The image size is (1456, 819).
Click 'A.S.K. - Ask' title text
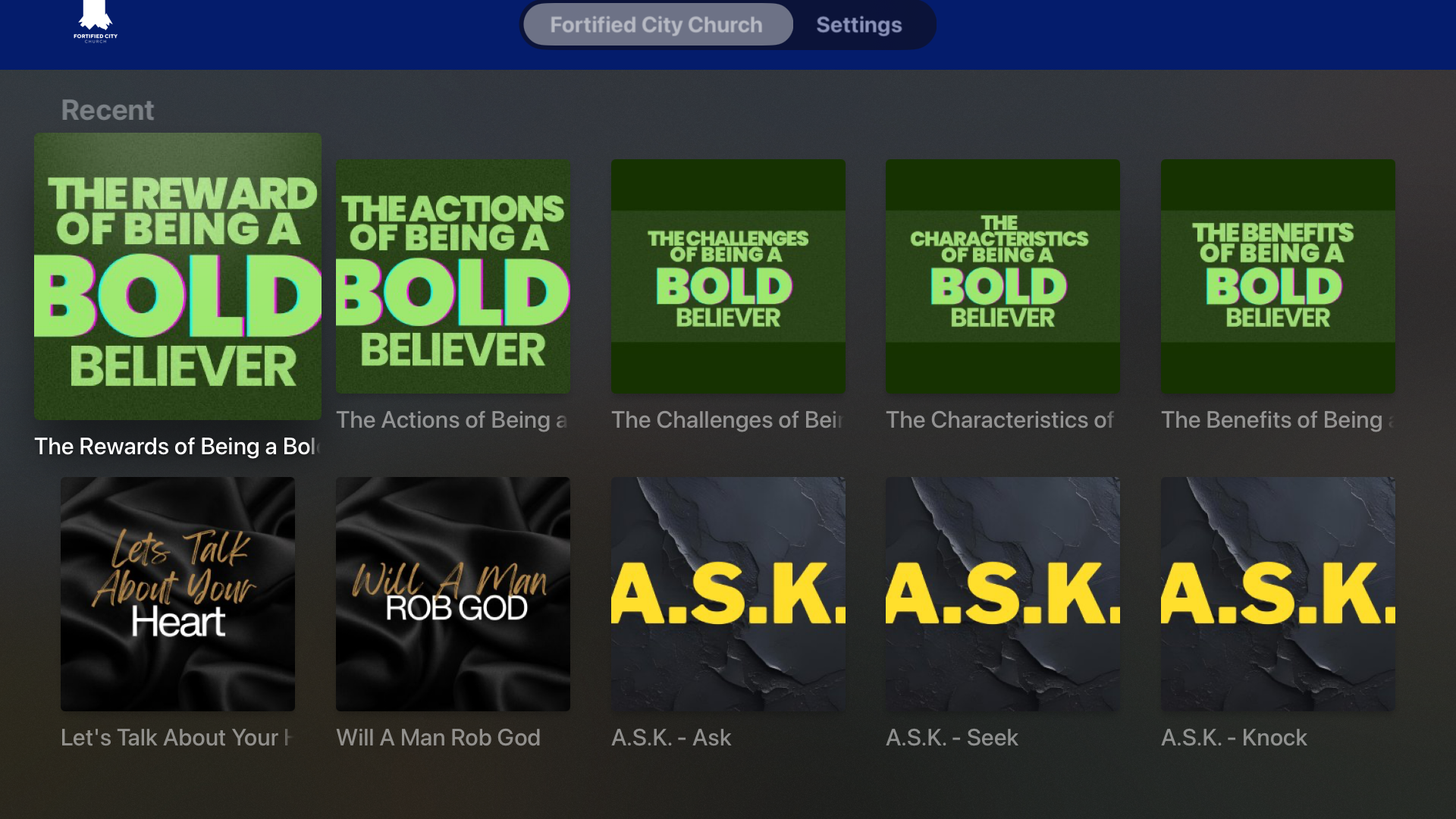(x=671, y=738)
